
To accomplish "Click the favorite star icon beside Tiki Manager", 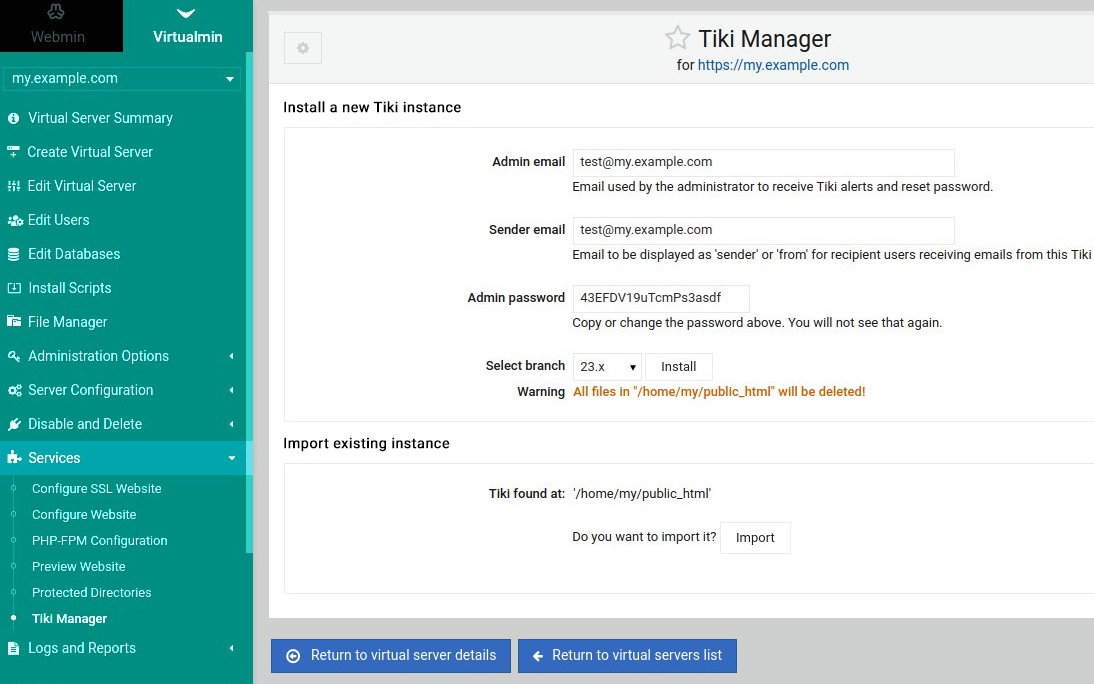I will tap(677, 39).
